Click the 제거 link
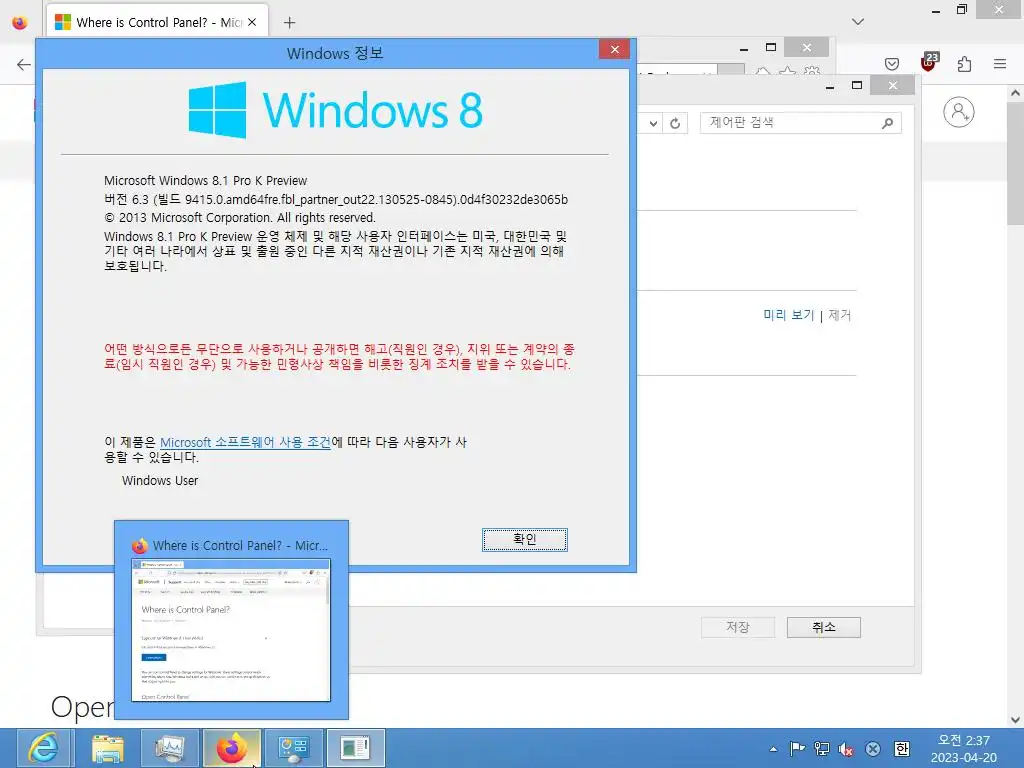The height and width of the screenshot is (768, 1024). point(839,315)
